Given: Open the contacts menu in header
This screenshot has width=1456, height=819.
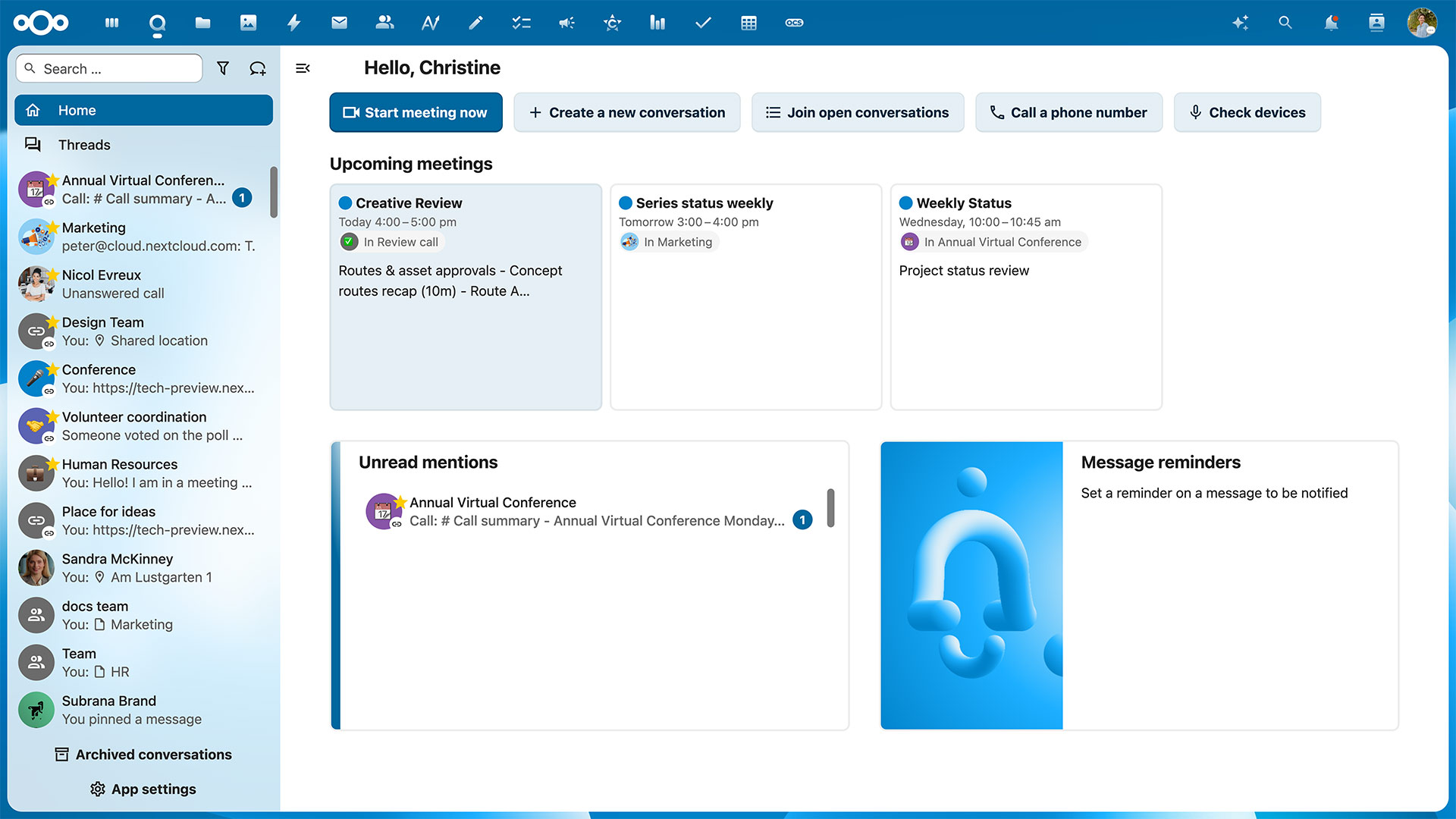Looking at the screenshot, I should click(1376, 23).
